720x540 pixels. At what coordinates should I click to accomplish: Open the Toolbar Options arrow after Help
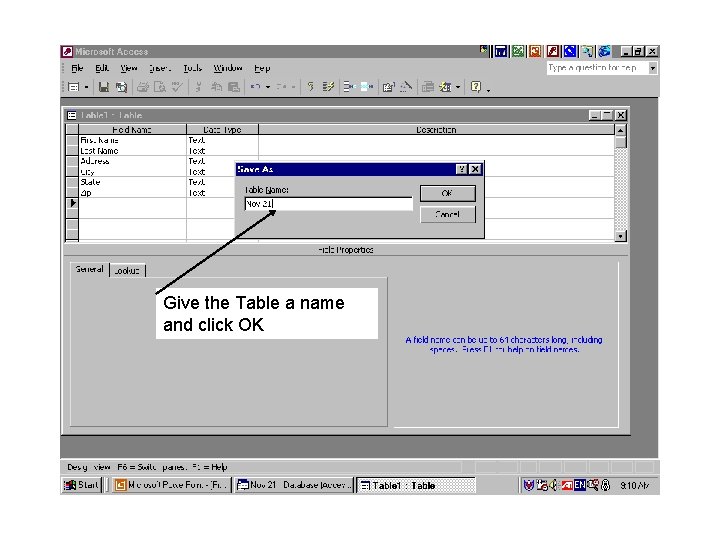pos(488,89)
